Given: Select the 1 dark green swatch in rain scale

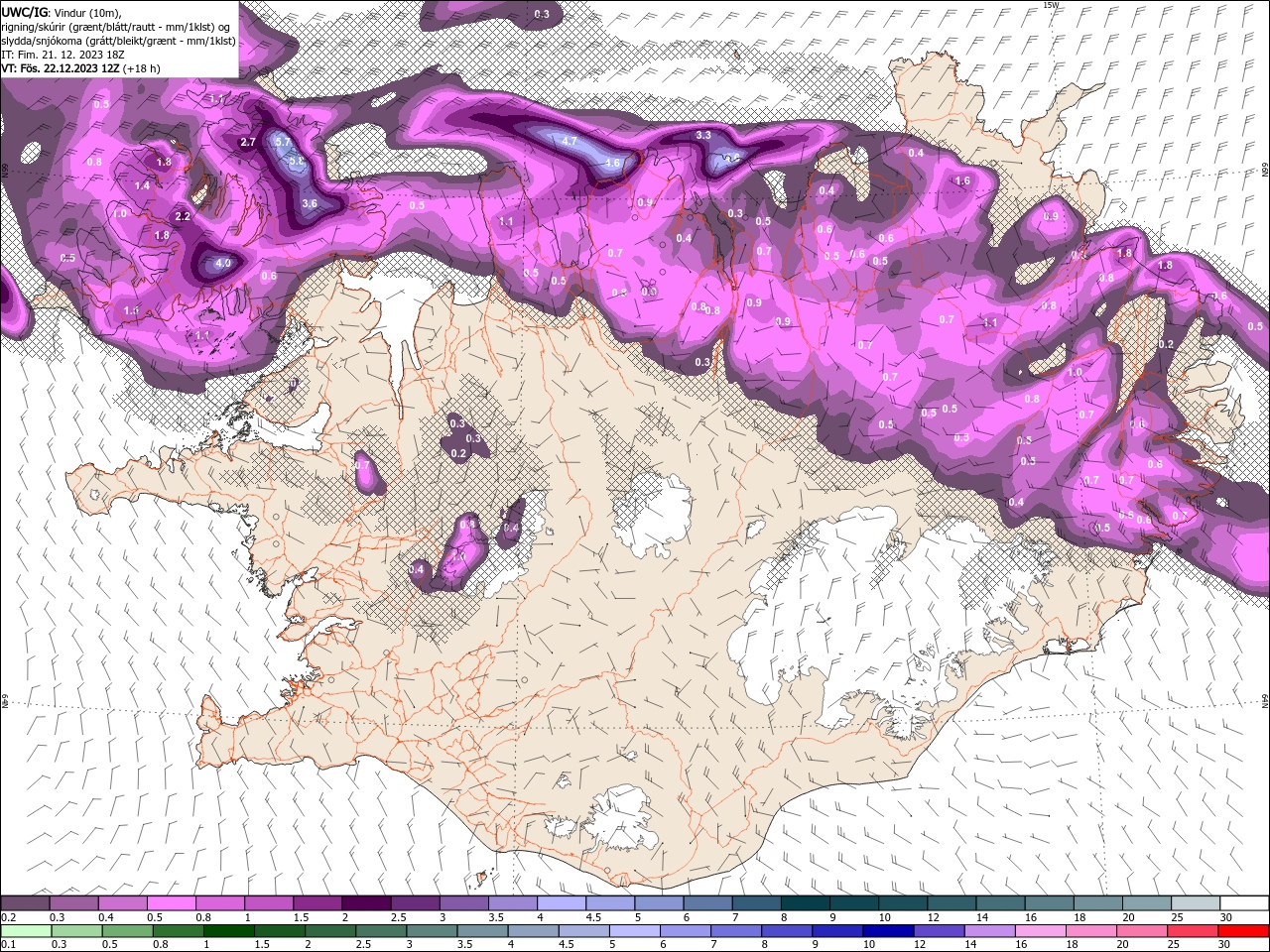Looking at the screenshot, I should (x=229, y=931).
